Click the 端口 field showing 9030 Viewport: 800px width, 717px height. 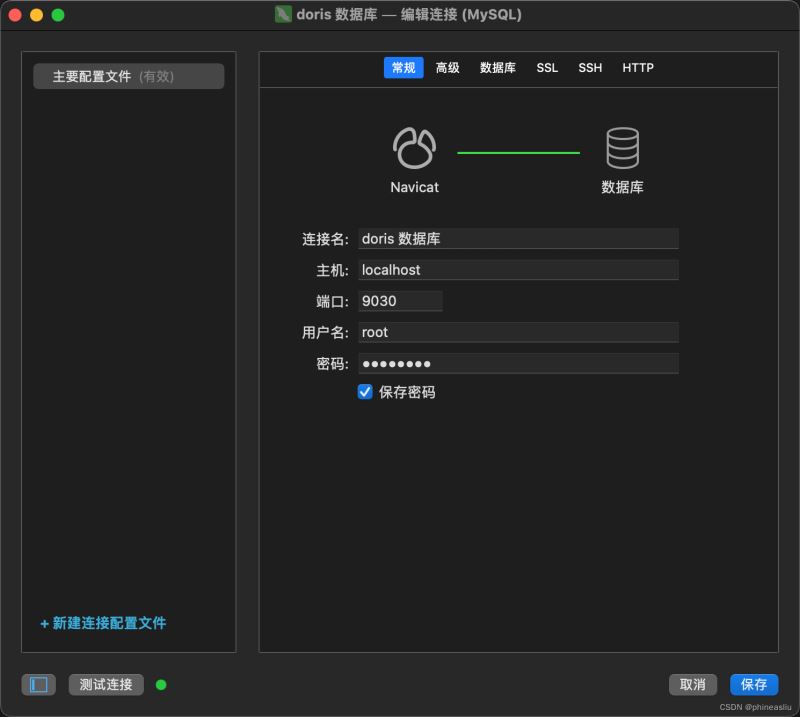coord(401,301)
